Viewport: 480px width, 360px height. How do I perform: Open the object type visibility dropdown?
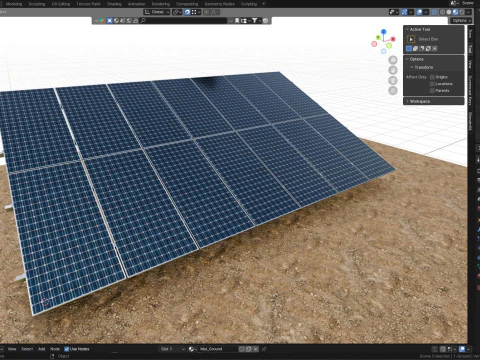394,12
